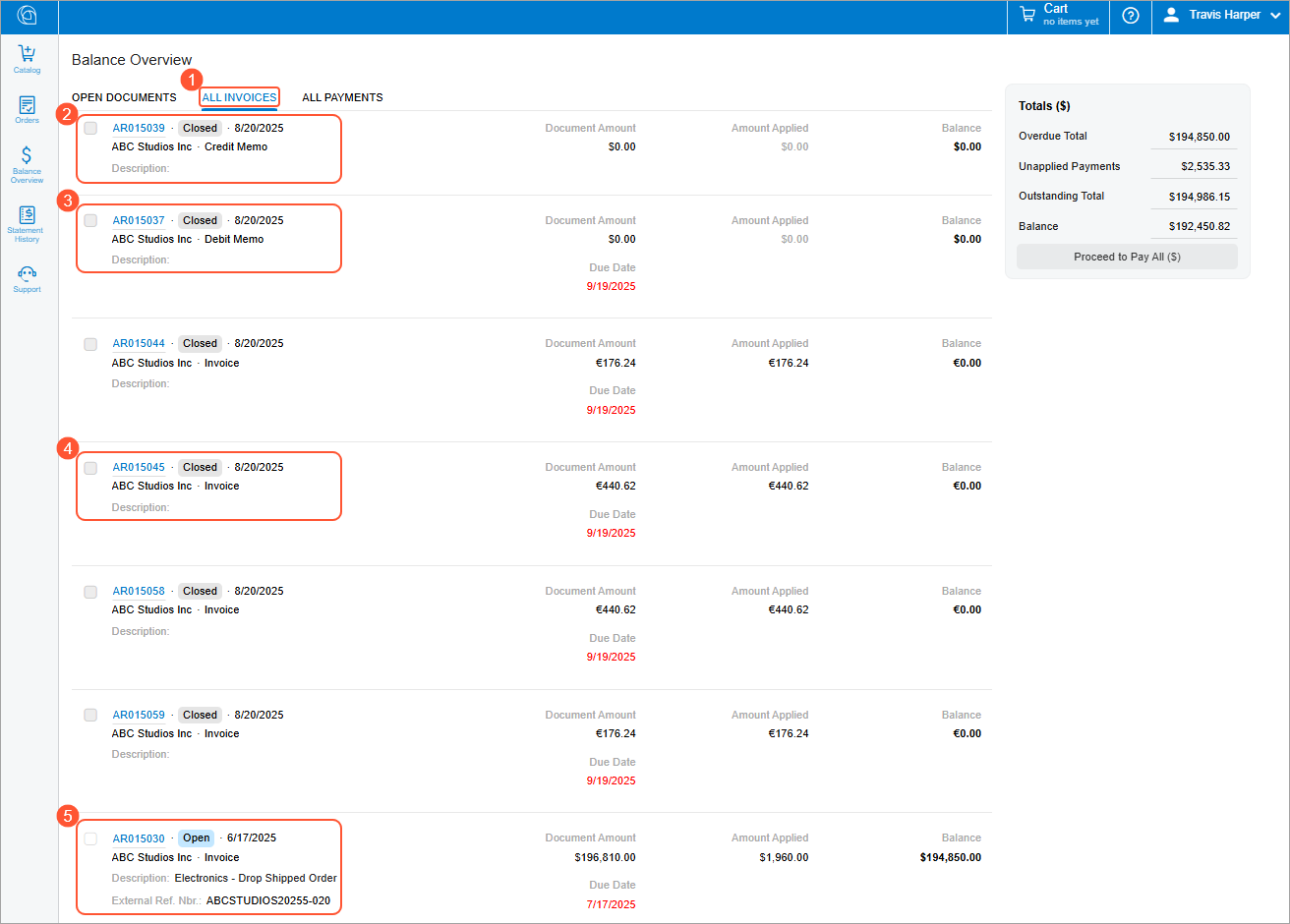The height and width of the screenshot is (924, 1290).
Task: Expand the Travis Harper account menu arrow
Action: [1276, 16]
